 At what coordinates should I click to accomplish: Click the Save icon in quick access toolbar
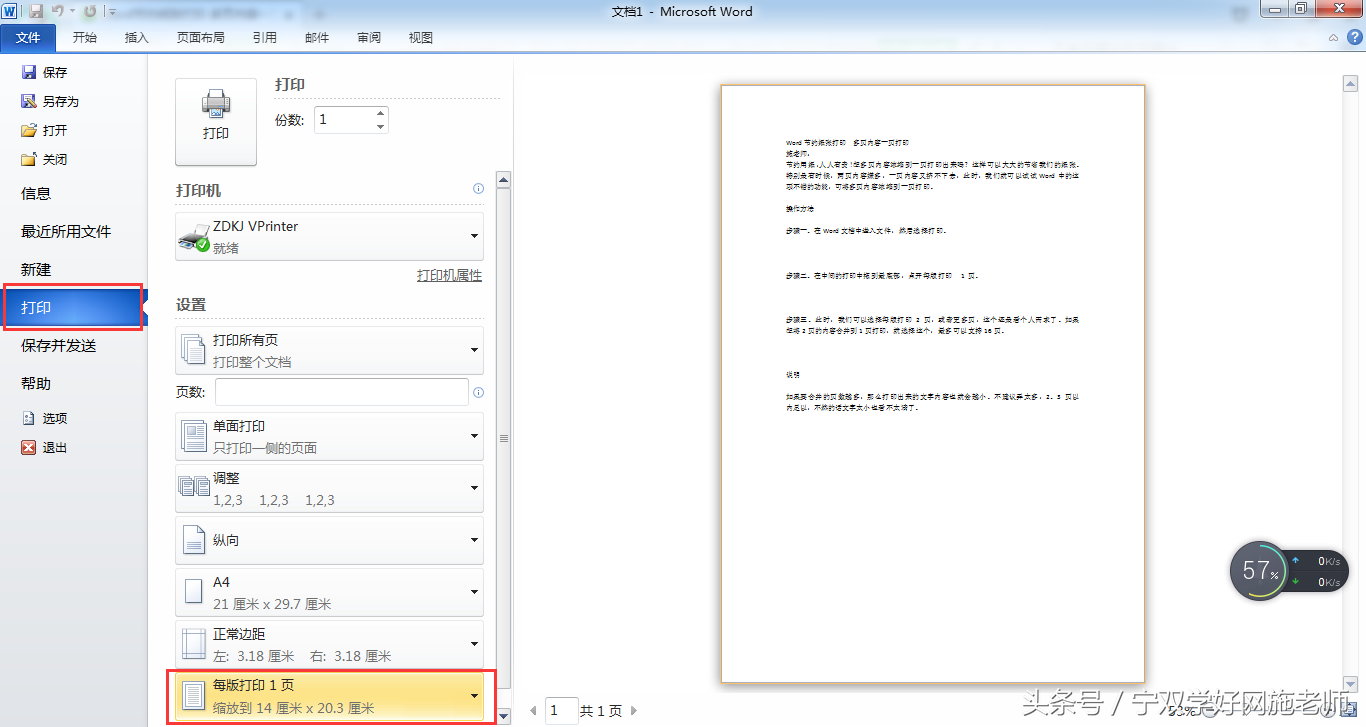(x=36, y=11)
